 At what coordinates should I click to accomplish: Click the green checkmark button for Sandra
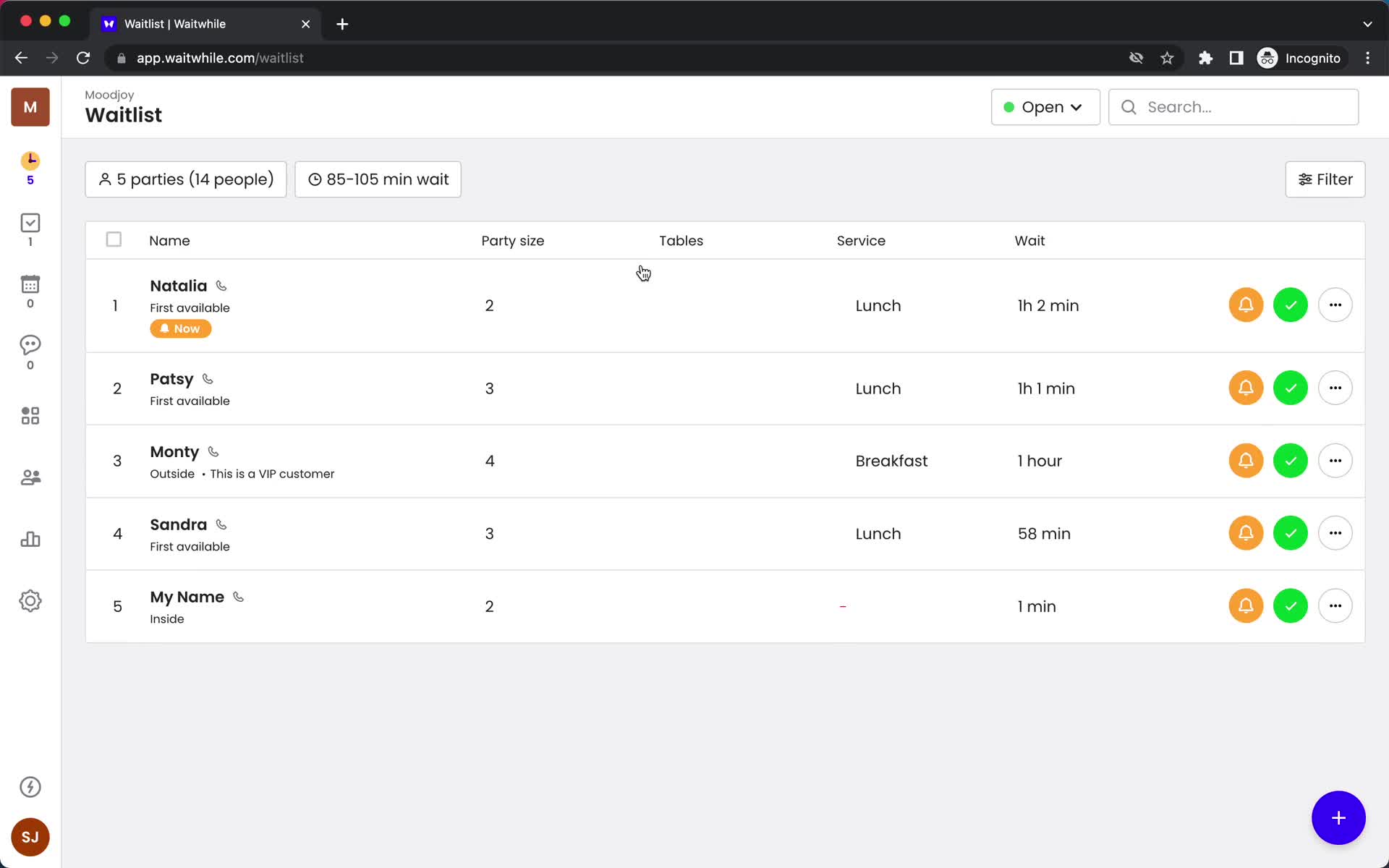[x=1290, y=533]
